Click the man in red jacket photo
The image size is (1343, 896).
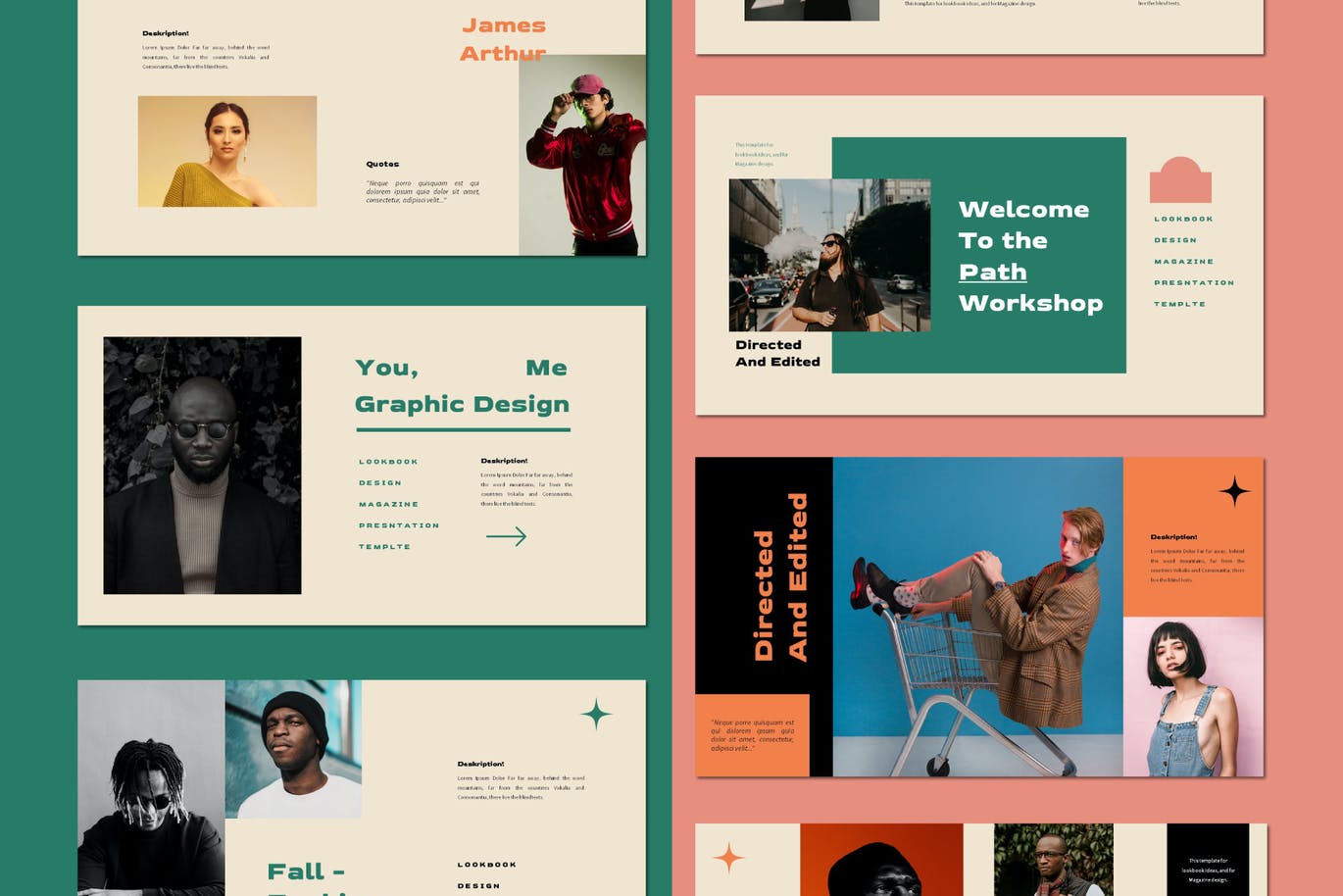coord(582,155)
